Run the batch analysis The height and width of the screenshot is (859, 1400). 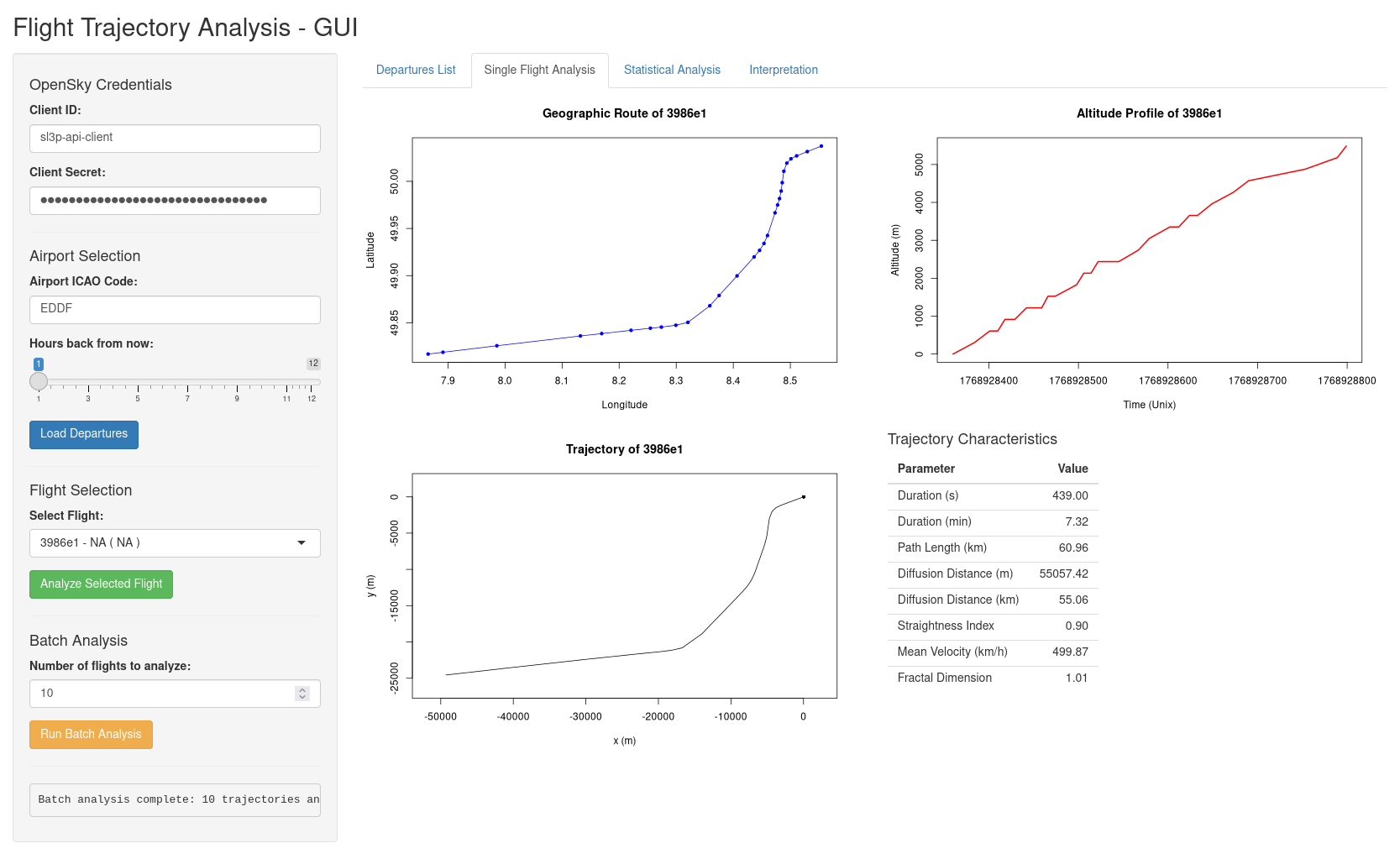pyautogui.click(x=91, y=735)
